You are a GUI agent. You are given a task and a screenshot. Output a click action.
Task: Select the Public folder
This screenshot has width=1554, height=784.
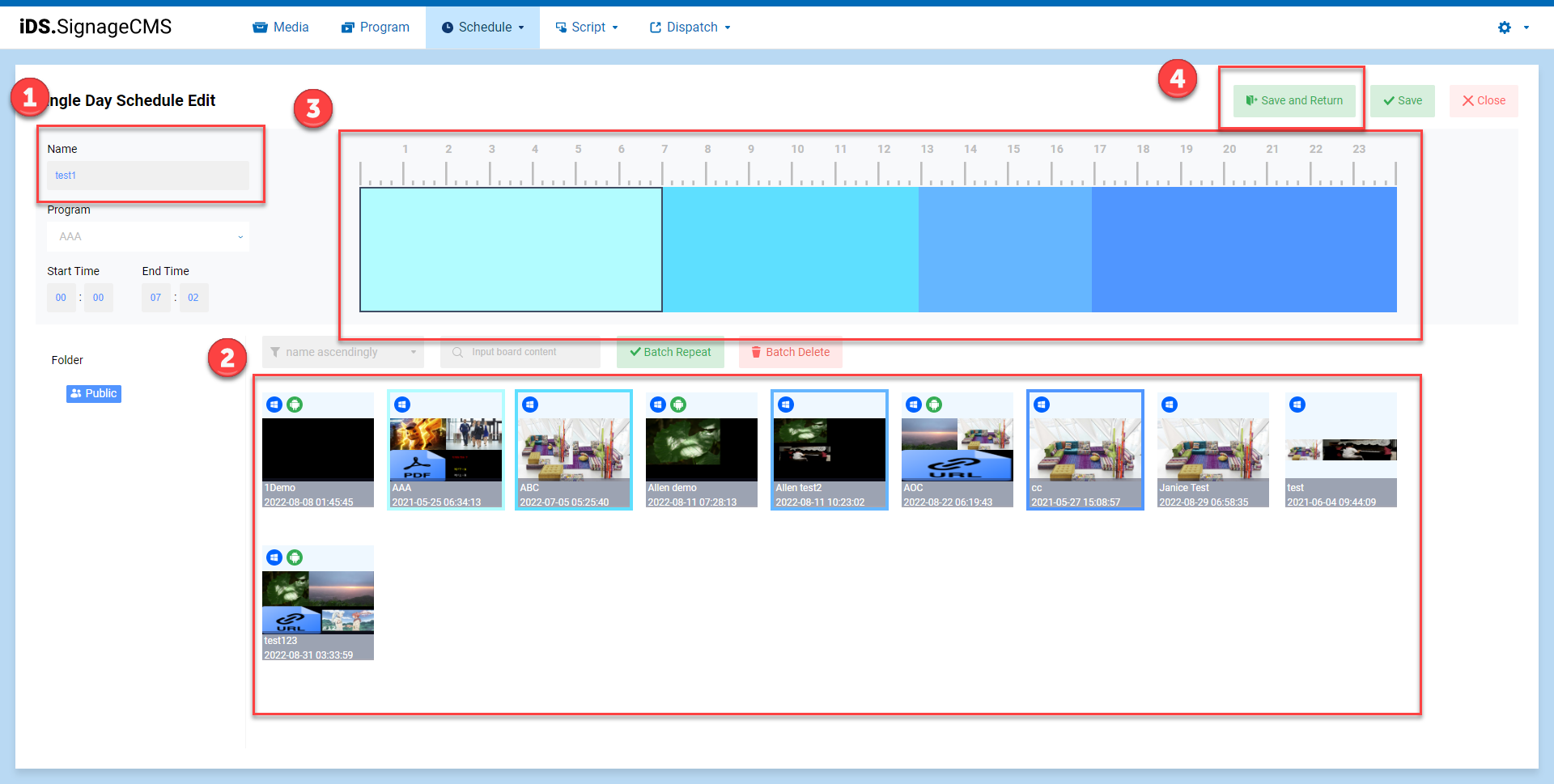tap(94, 393)
